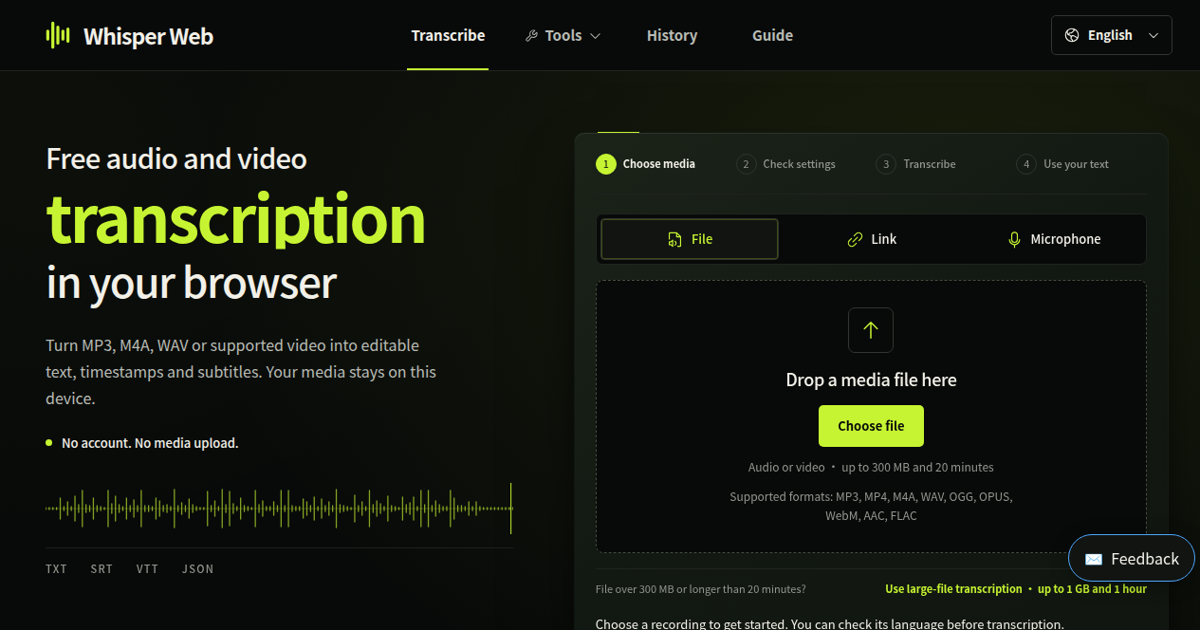Open the English language dropdown
Screen dimensions: 1200x630
(x=1111, y=35)
